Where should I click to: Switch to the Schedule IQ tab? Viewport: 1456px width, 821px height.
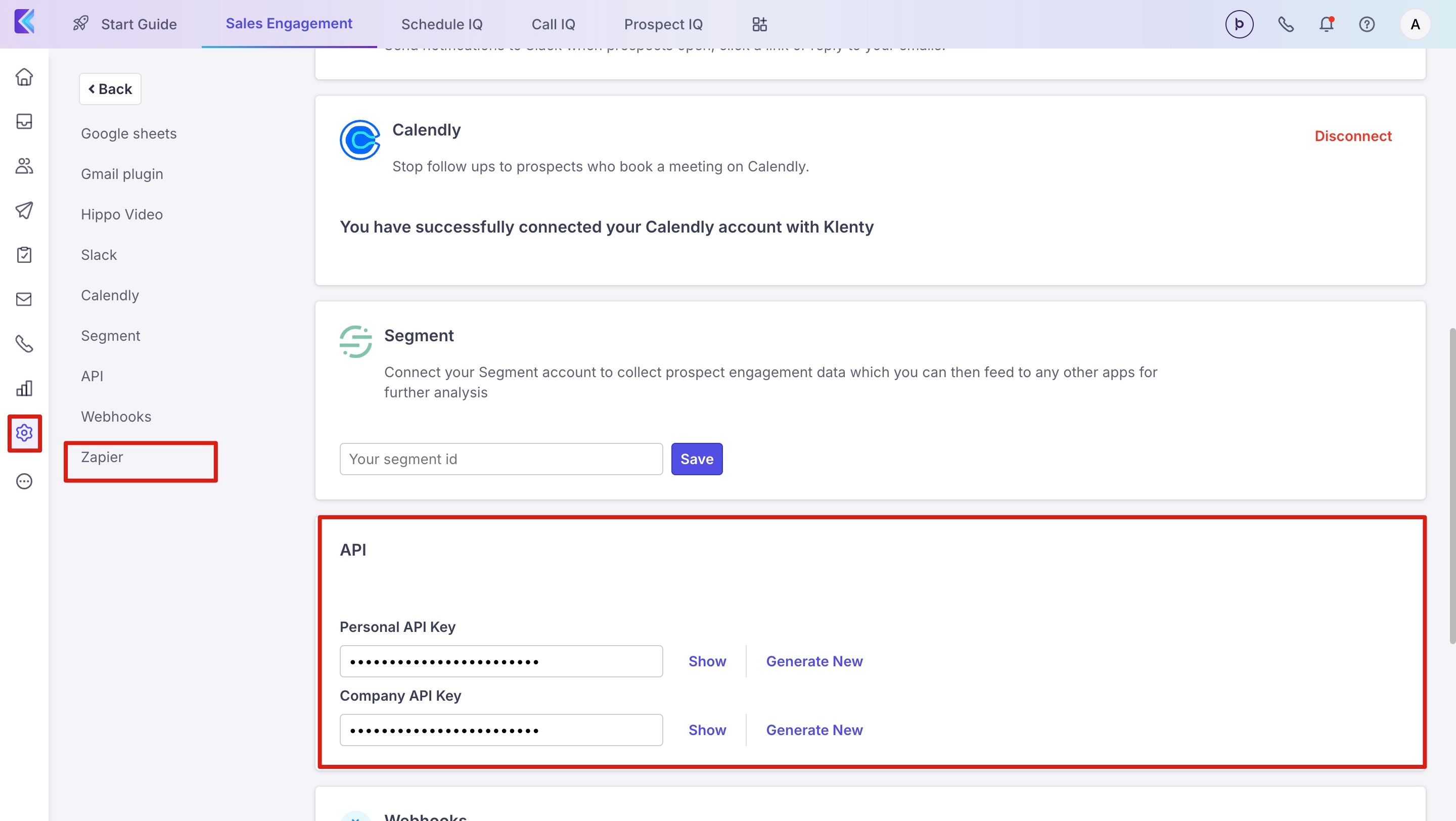tap(441, 24)
